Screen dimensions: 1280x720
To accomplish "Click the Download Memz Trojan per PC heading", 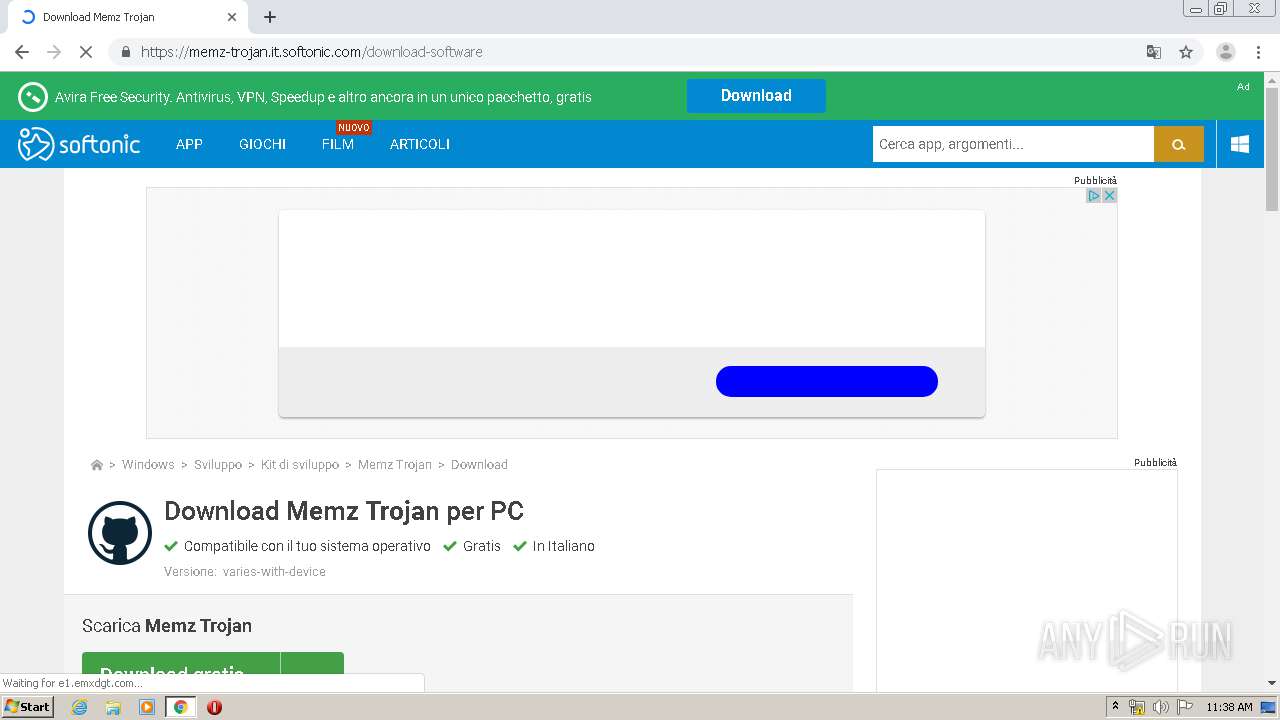I will click(344, 511).
